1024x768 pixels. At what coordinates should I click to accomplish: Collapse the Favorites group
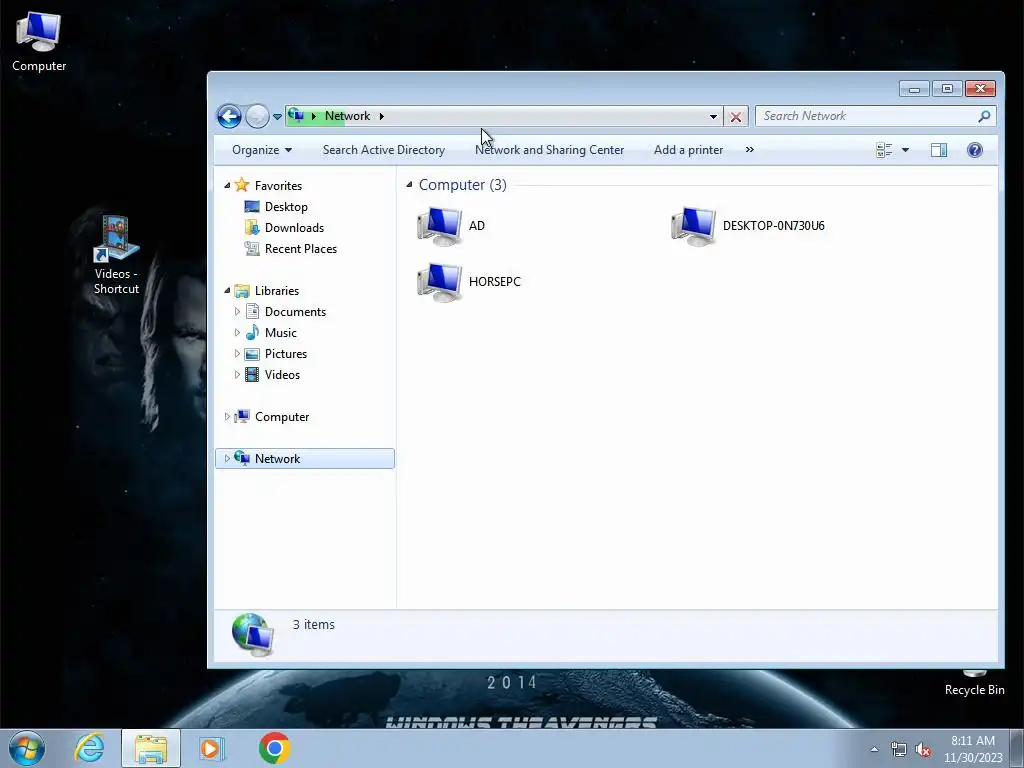coord(227,185)
